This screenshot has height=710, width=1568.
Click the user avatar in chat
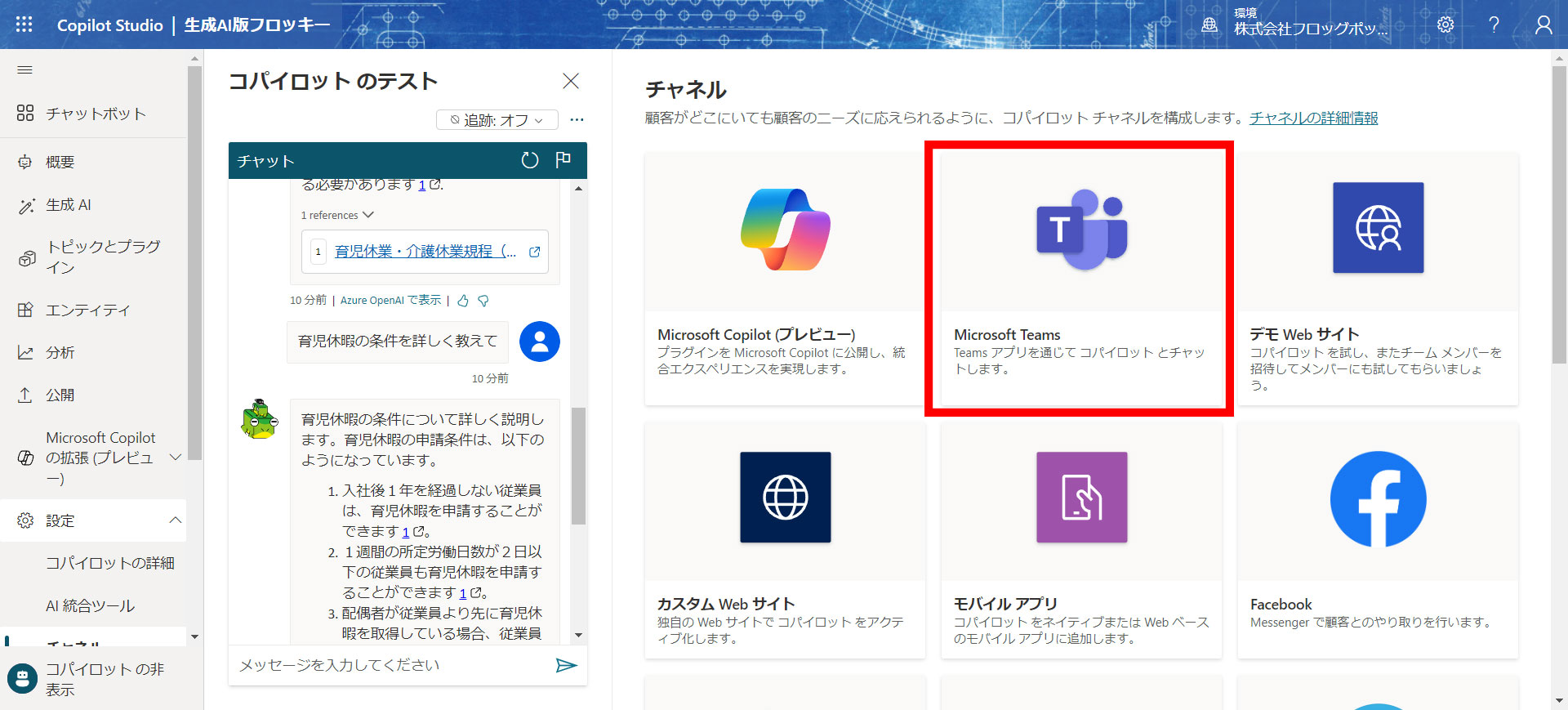[540, 342]
